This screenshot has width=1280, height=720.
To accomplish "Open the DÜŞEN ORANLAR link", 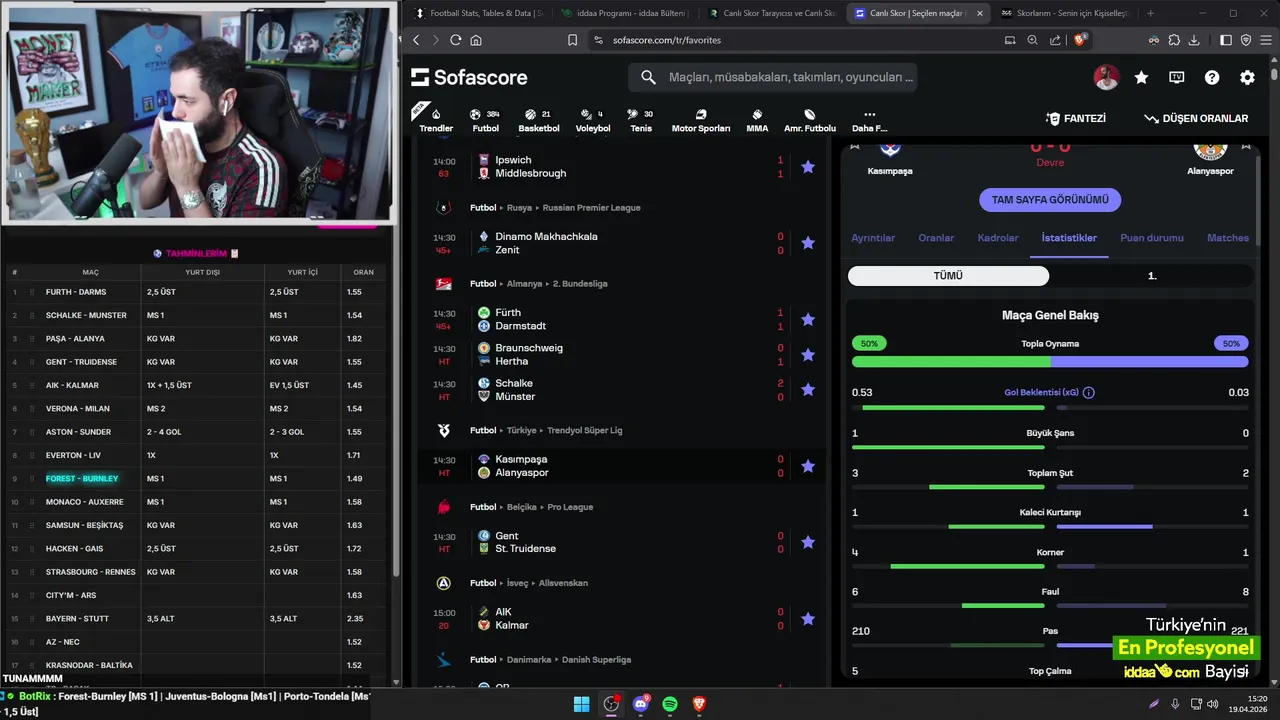I will [x=1196, y=118].
